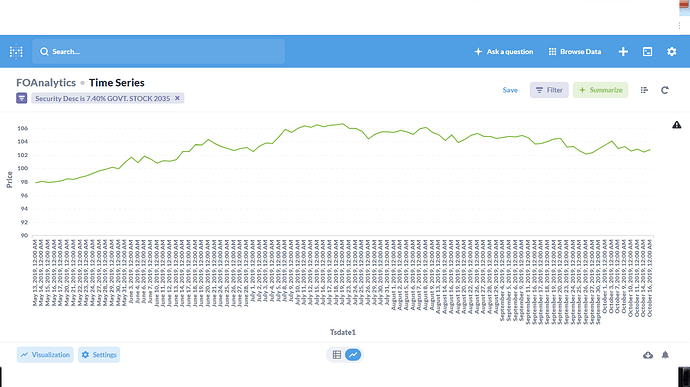Click the Save link
690x387 pixels.
click(x=510, y=90)
